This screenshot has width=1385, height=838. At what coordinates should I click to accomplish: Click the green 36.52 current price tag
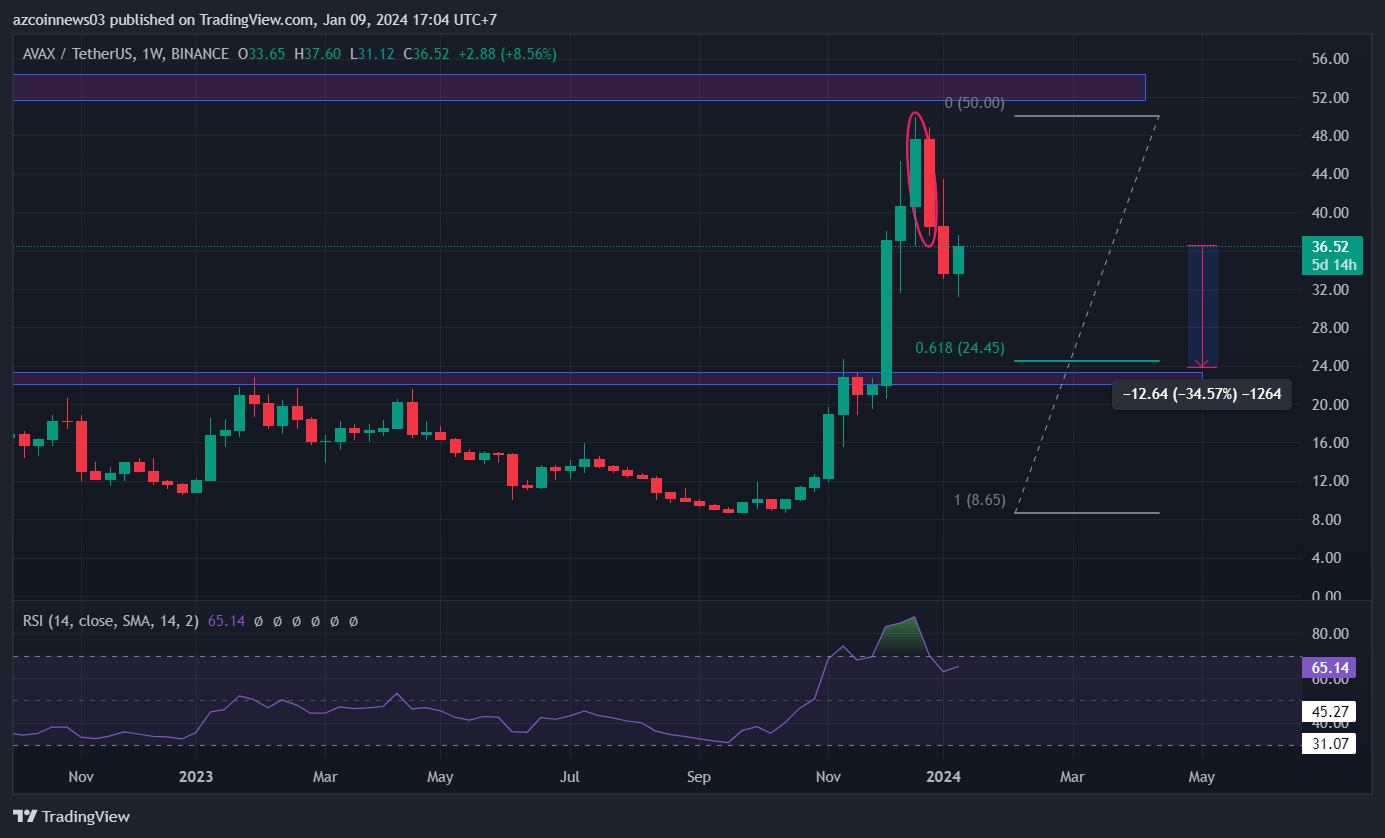tap(1334, 255)
